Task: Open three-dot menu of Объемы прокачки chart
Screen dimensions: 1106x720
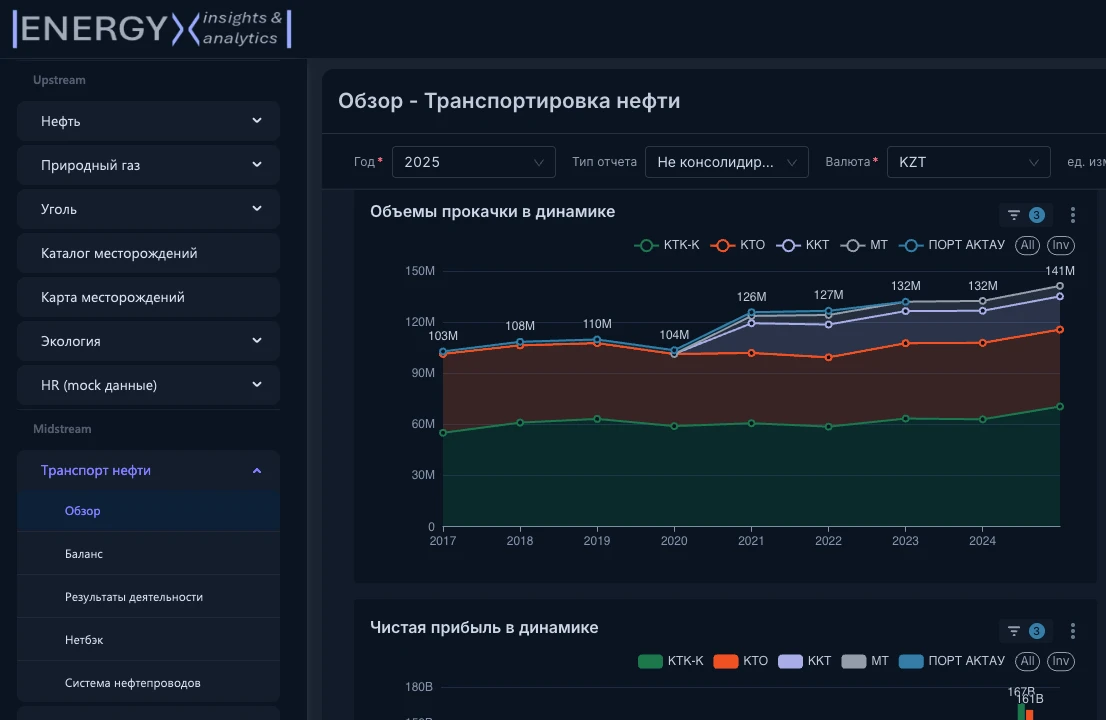Action: pyautogui.click(x=1072, y=215)
